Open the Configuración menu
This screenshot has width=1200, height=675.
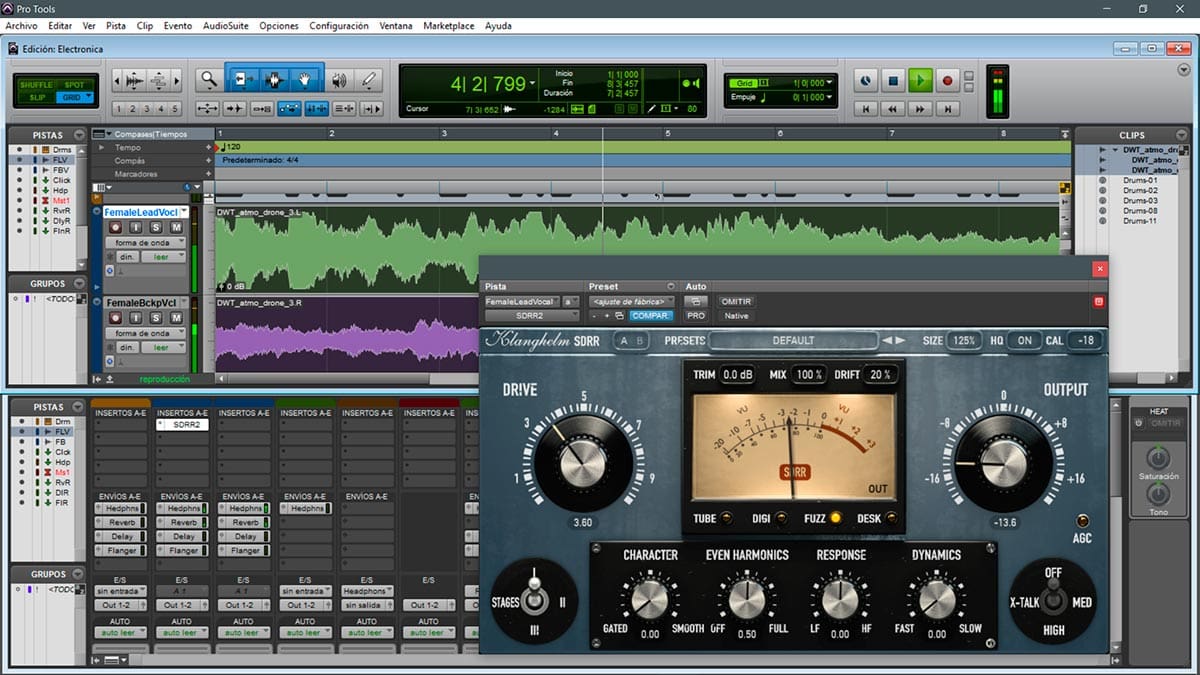coord(338,25)
